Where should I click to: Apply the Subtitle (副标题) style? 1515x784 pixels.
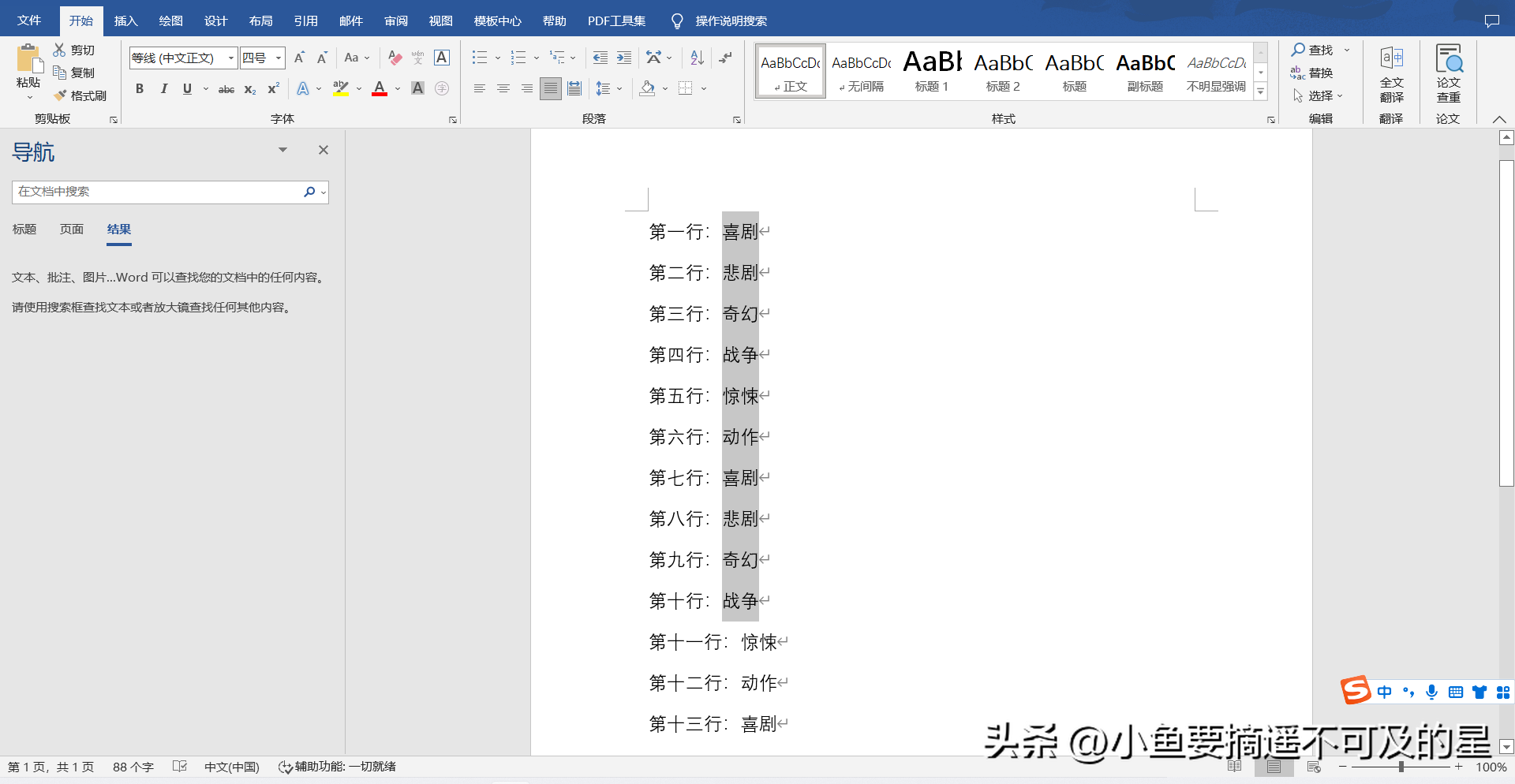click(1145, 71)
